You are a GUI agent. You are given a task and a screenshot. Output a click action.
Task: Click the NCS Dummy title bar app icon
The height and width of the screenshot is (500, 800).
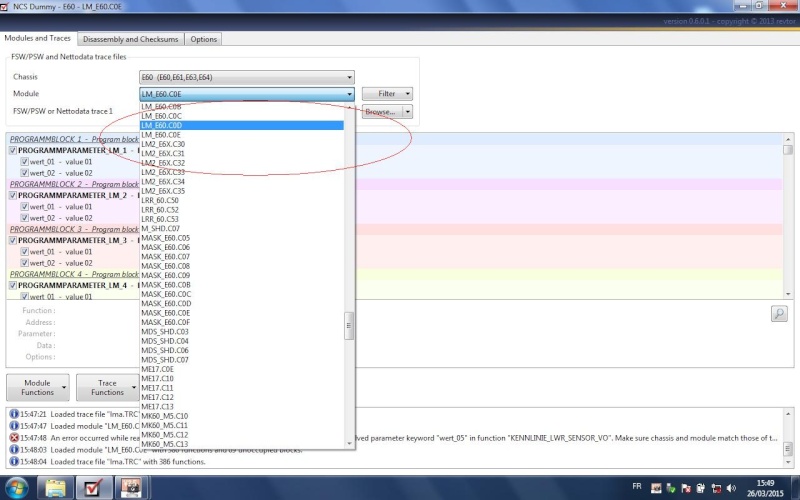pos(5,7)
